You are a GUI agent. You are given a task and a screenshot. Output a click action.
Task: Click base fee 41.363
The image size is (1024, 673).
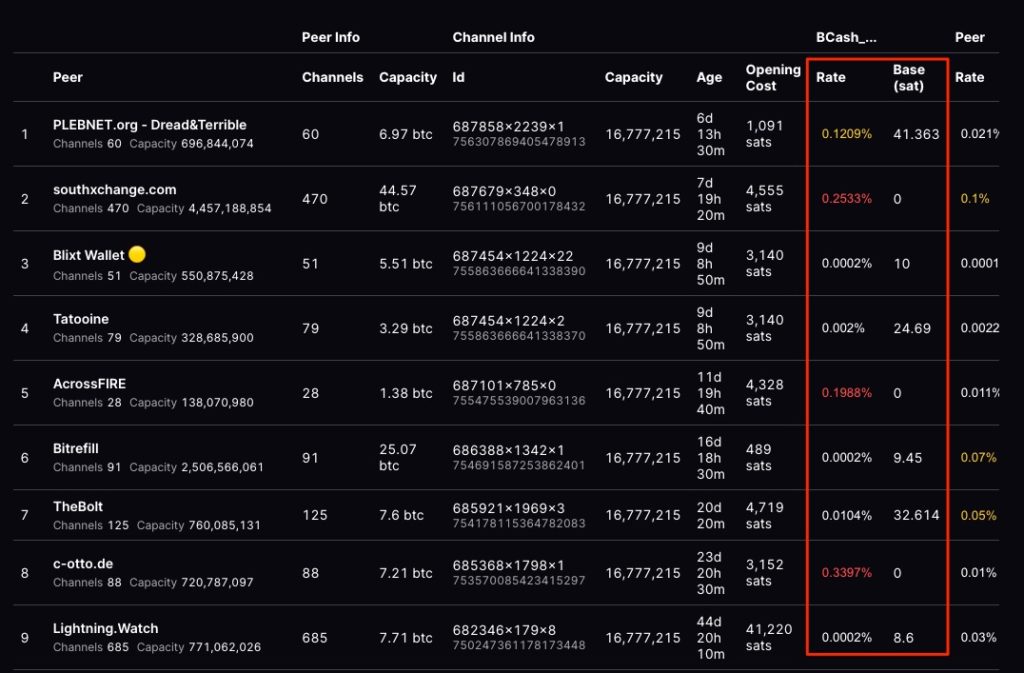coord(916,134)
